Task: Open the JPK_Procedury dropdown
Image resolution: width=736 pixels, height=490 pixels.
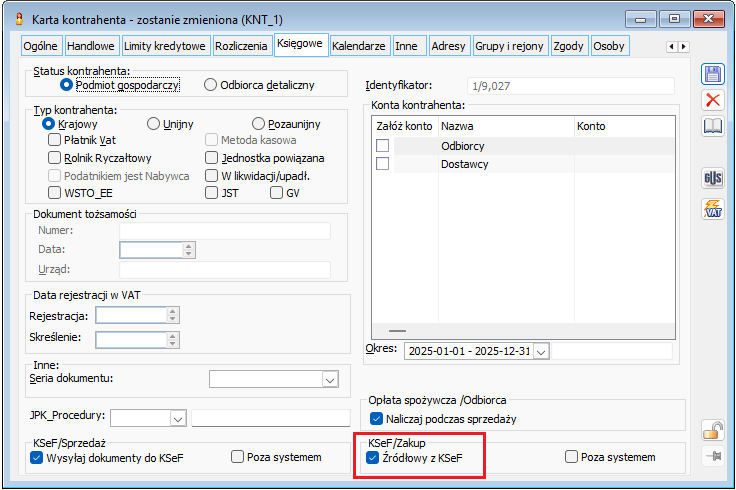Action: 177,418
